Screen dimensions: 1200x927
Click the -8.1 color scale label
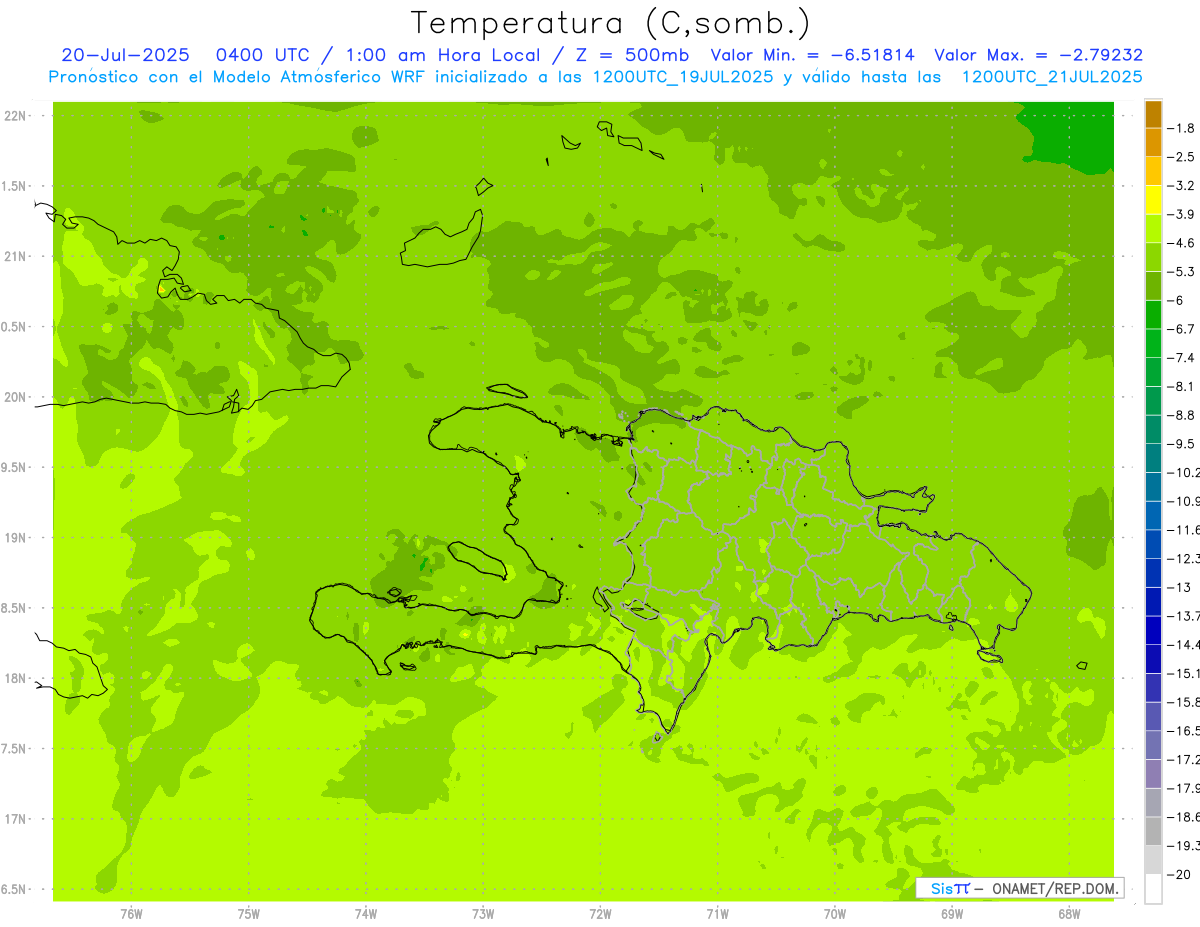[1182, 386]
